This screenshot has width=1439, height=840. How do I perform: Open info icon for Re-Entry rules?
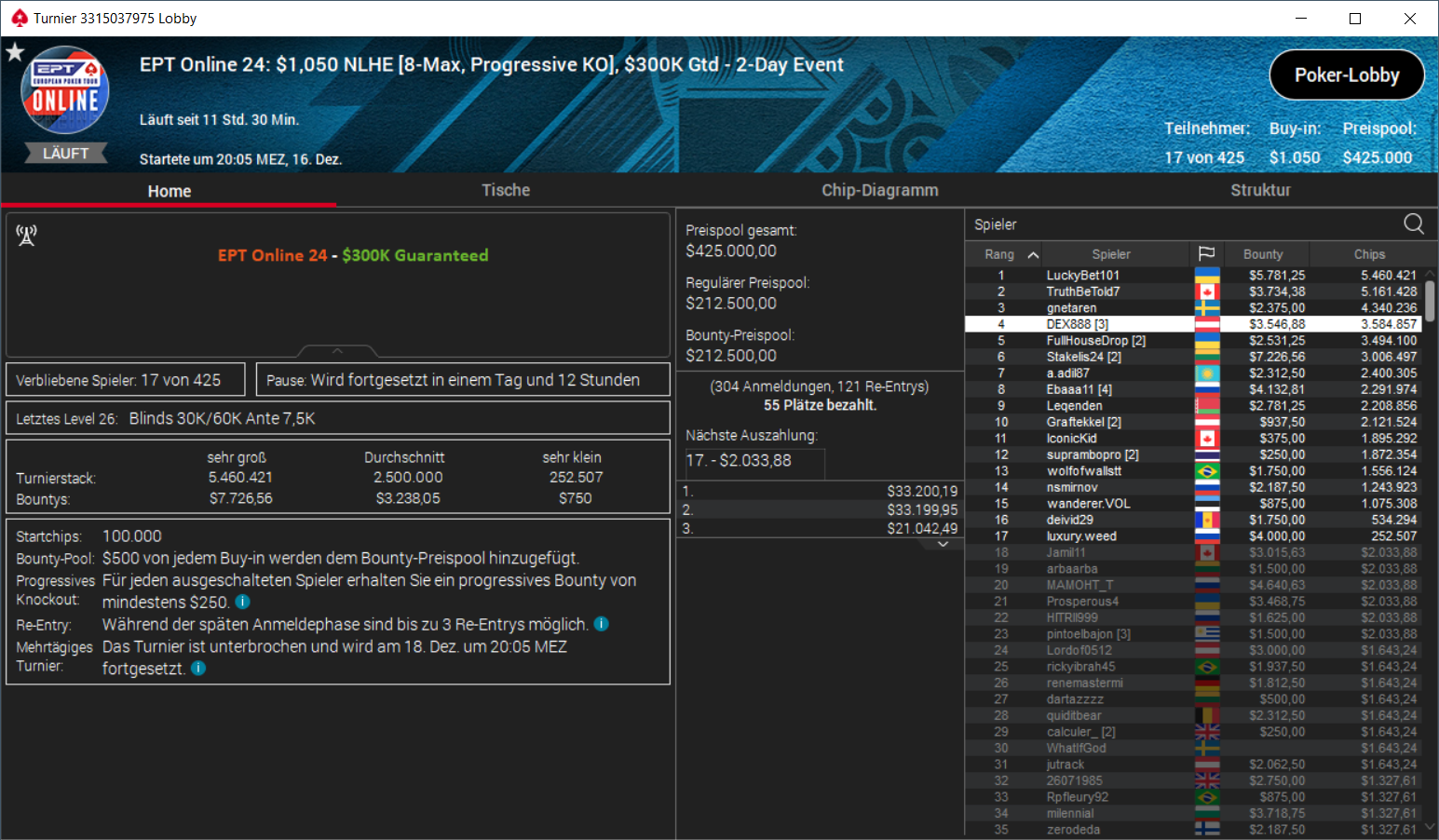(x=601, y=624)
